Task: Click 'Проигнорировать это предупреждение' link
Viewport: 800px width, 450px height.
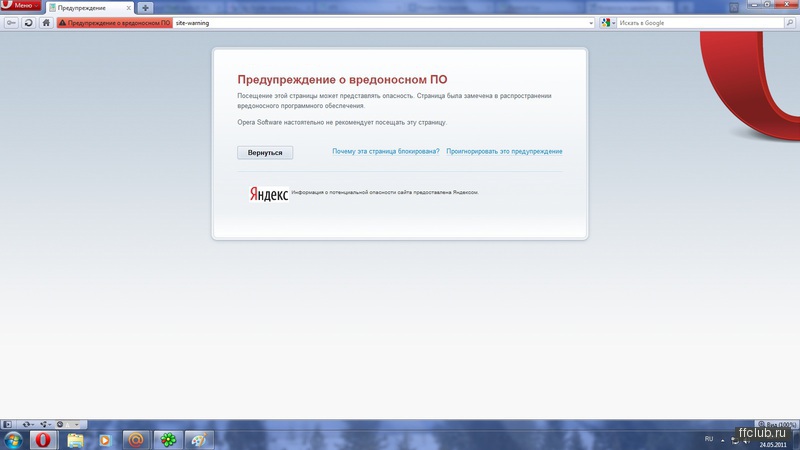Action: [x=504, y=152]
